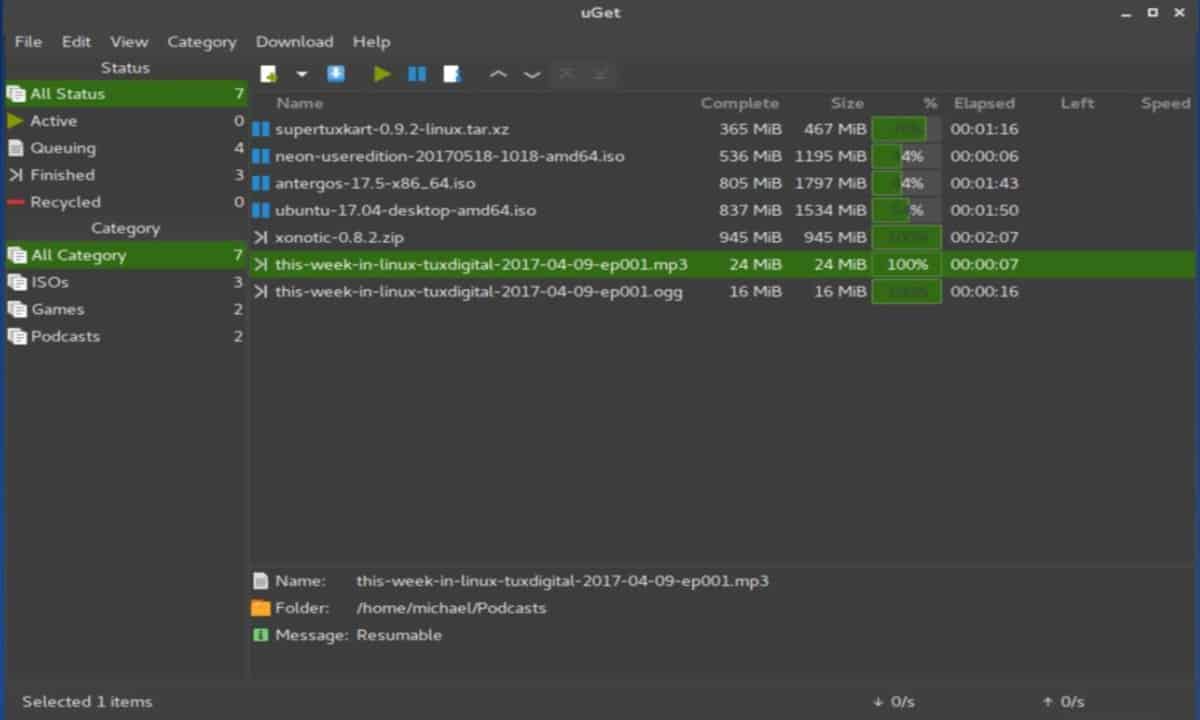Filter by Active status
The width and height of the screenshot is (1200, 720).
point(54,121)
